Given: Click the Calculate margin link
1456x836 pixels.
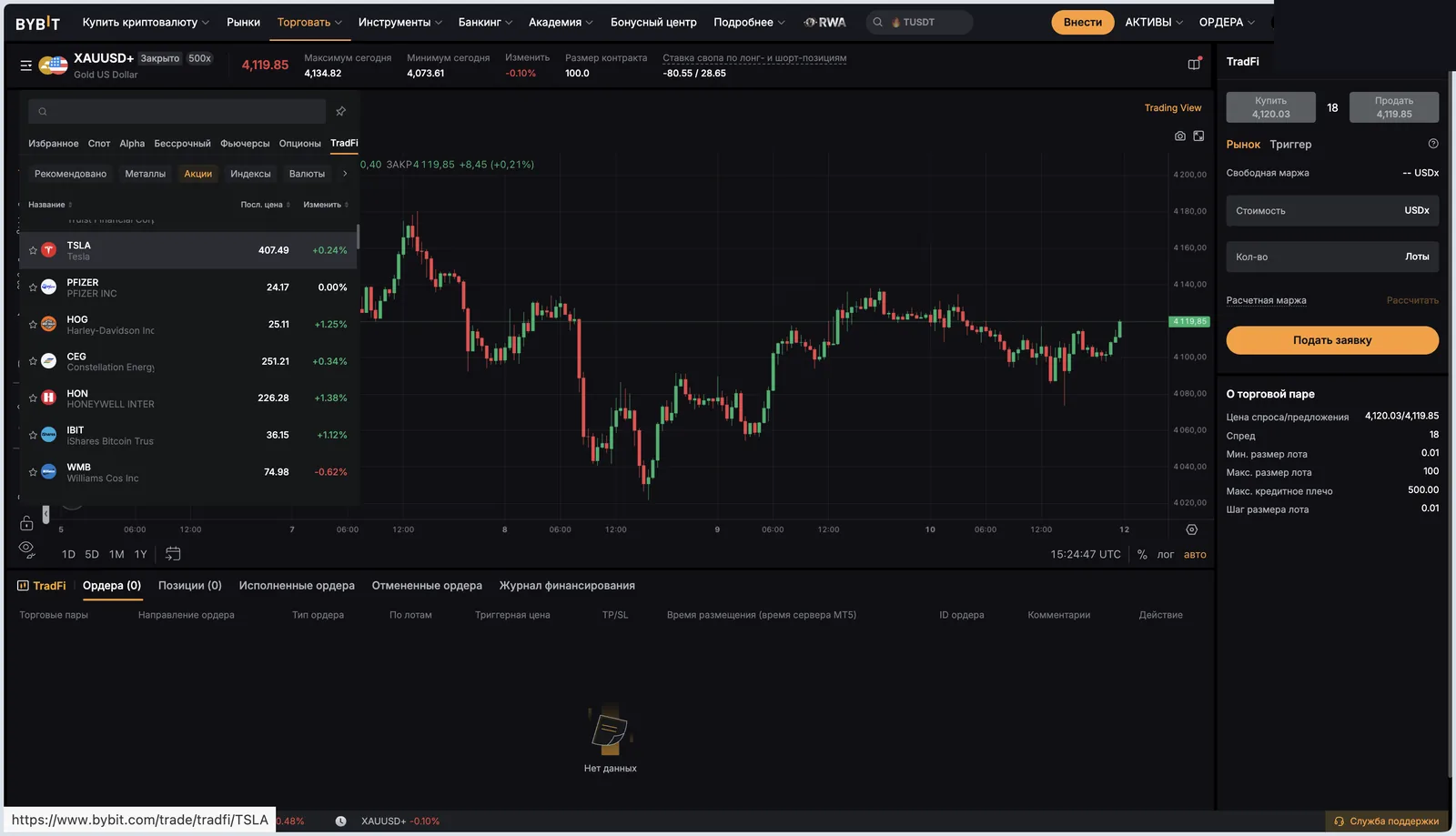Looking at the screenshot, I should pos(1412,301).
